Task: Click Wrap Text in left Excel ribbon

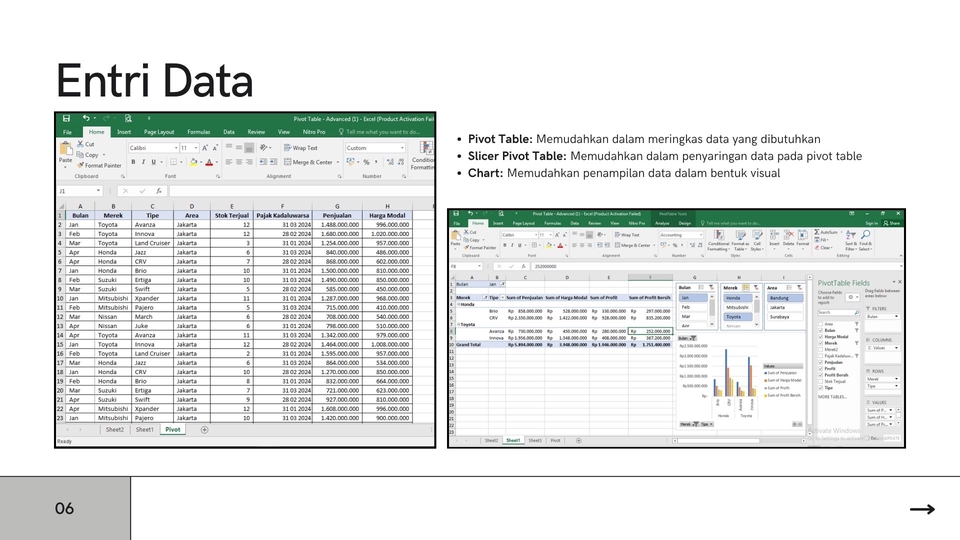Action: (x=301, y=148)
